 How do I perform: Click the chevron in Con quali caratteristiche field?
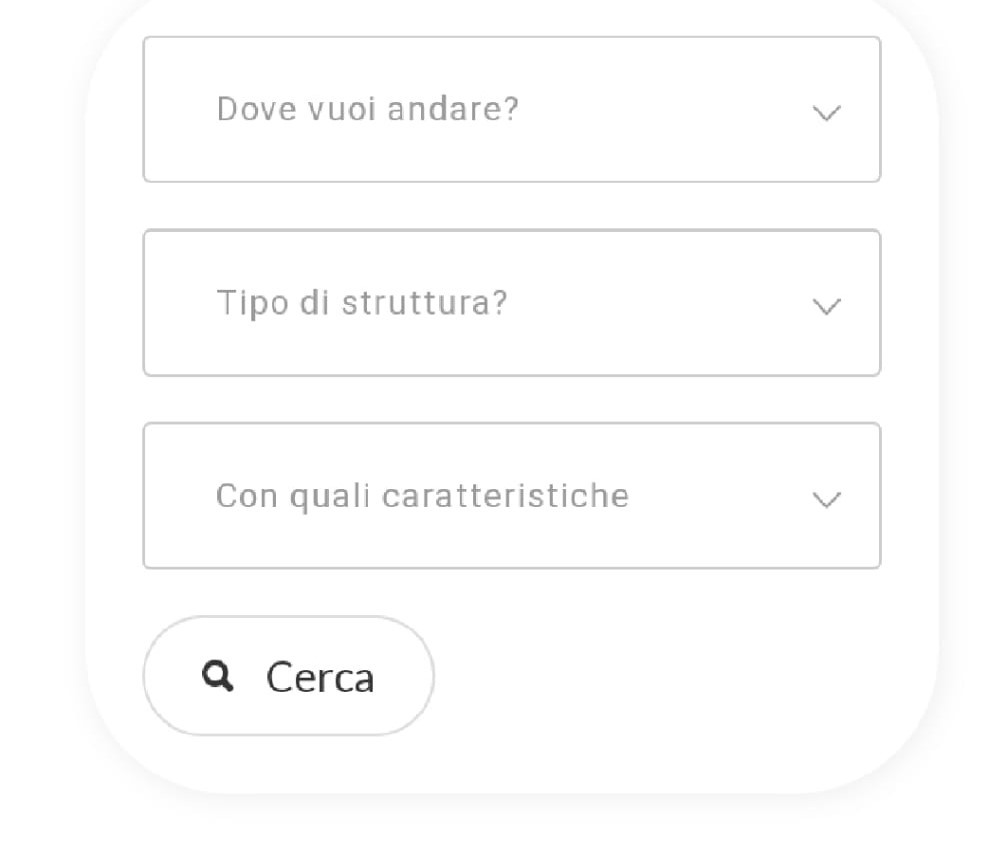827,500
